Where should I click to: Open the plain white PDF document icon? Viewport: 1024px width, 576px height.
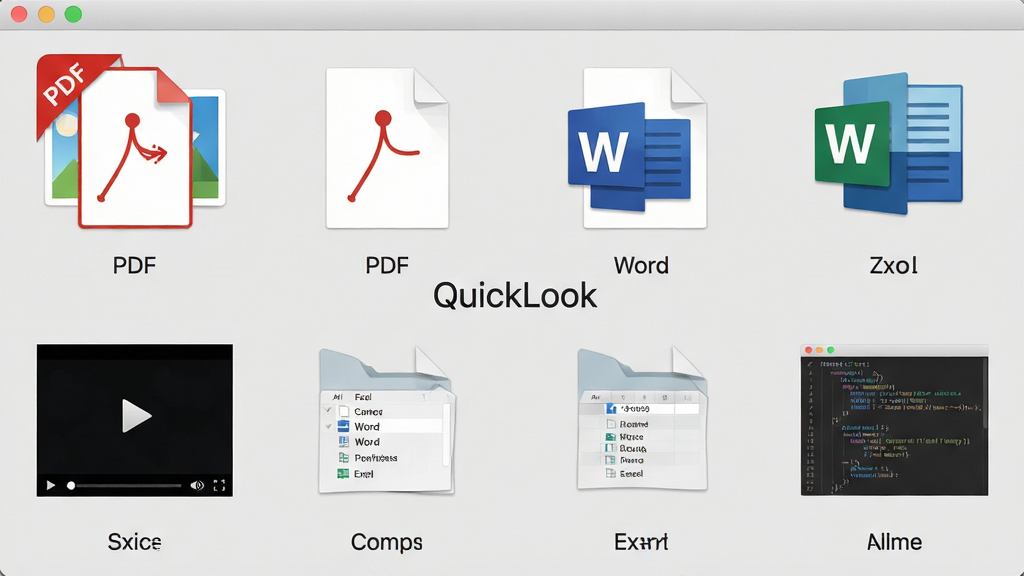(x=387, y=148)
